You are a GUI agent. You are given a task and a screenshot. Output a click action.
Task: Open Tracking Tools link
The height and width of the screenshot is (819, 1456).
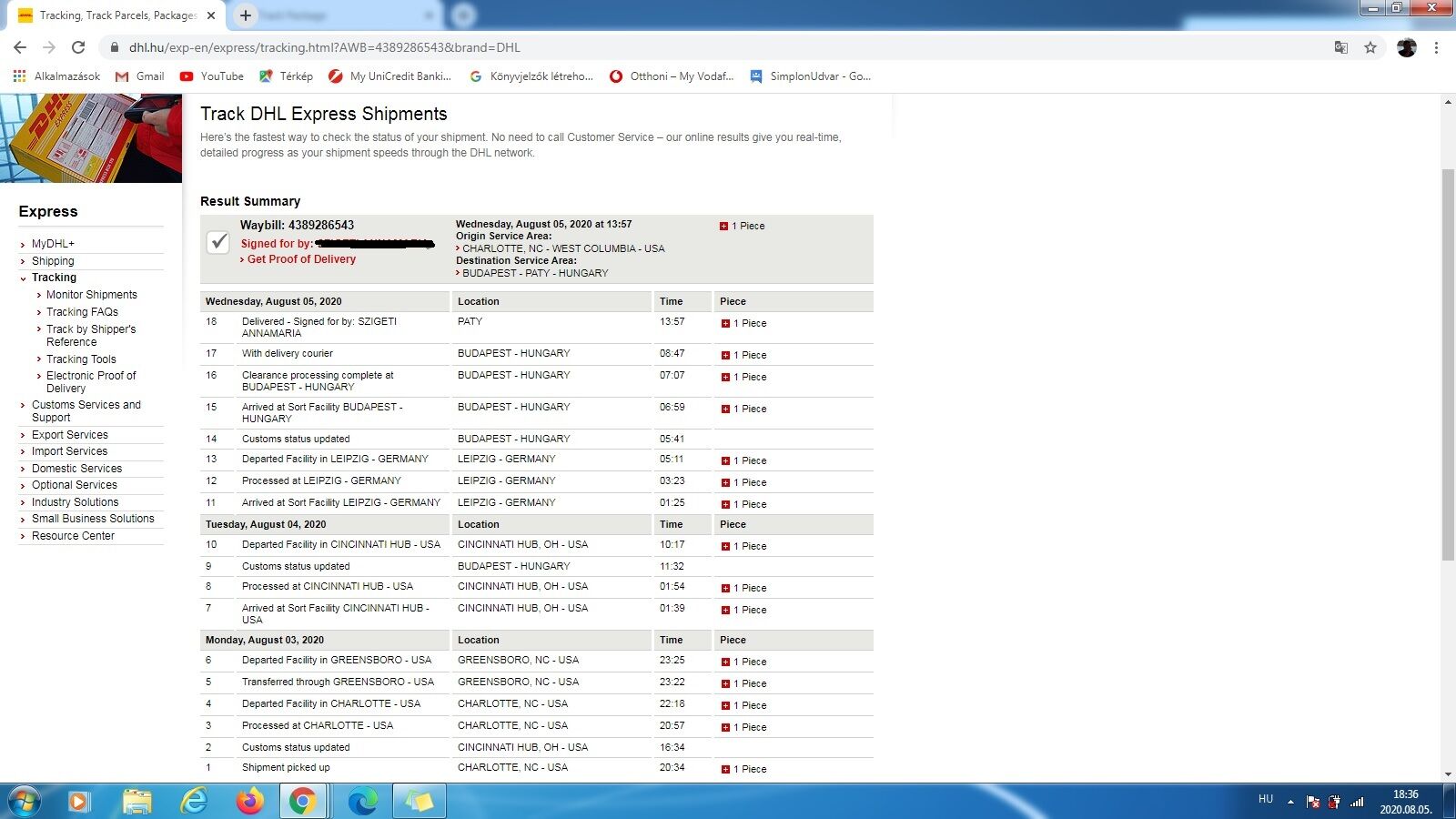point(81,359)
